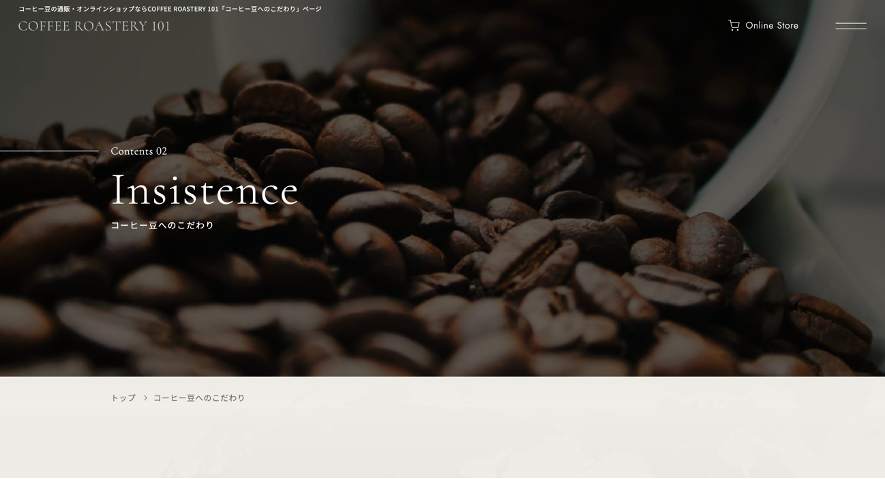This screenshot has width=885, height=479.
Task: Click the Contents 02 label
Action: click(139, 151)
